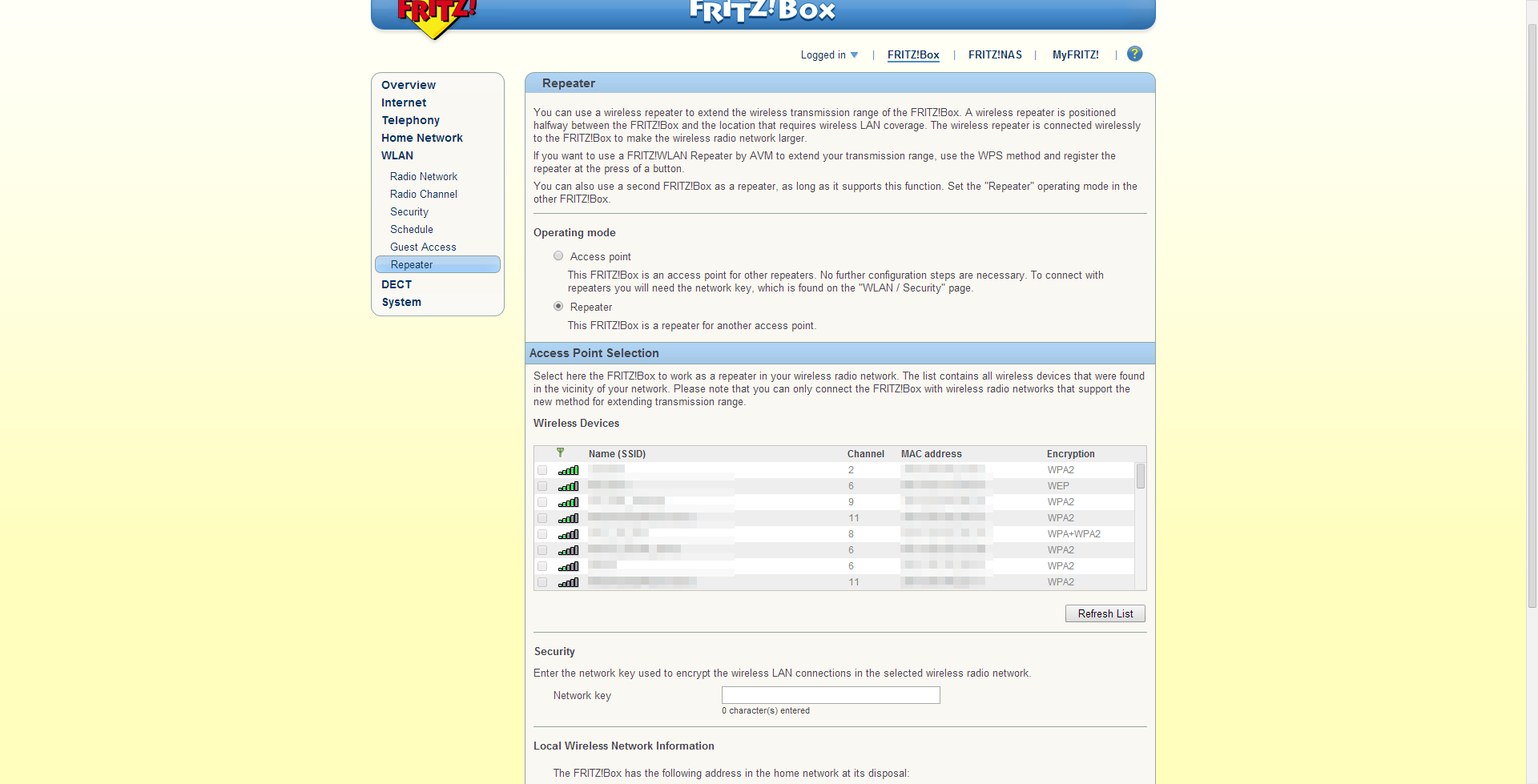The height and width of the screenshot is (784, 1538).
Task: Go to WLAN Security submenu
Action: 409,211
